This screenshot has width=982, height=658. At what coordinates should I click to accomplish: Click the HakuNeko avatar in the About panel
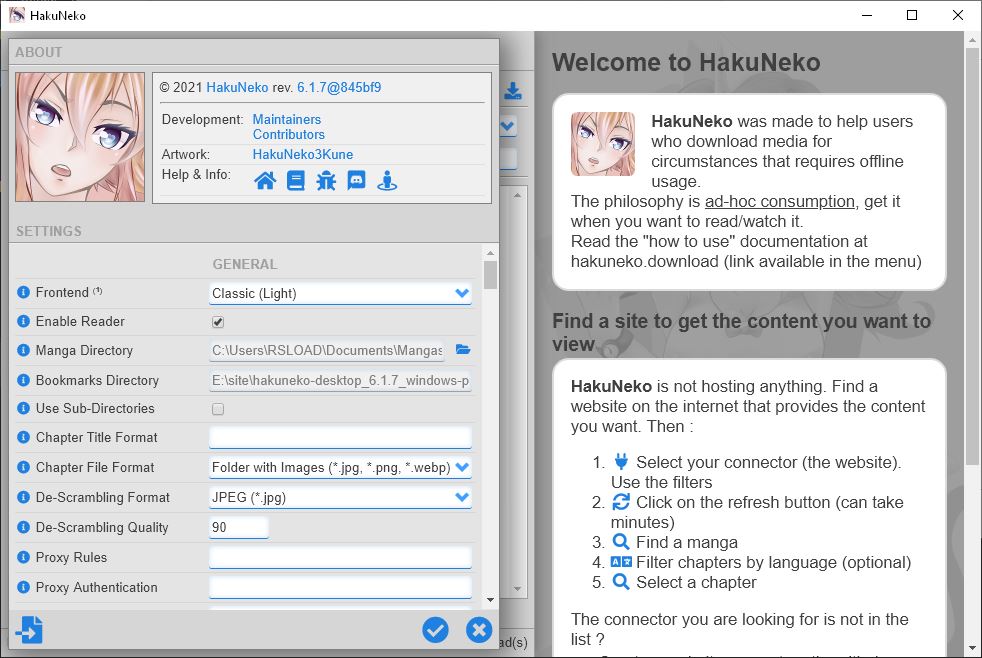click(80, 137)
